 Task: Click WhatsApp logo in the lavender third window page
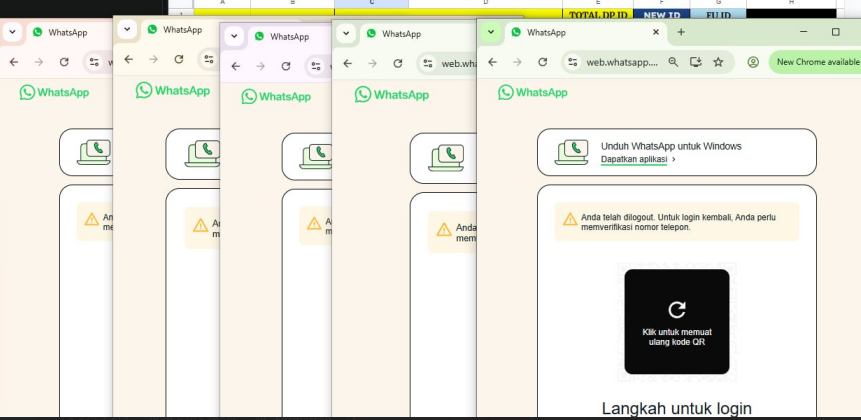point(276,97)
